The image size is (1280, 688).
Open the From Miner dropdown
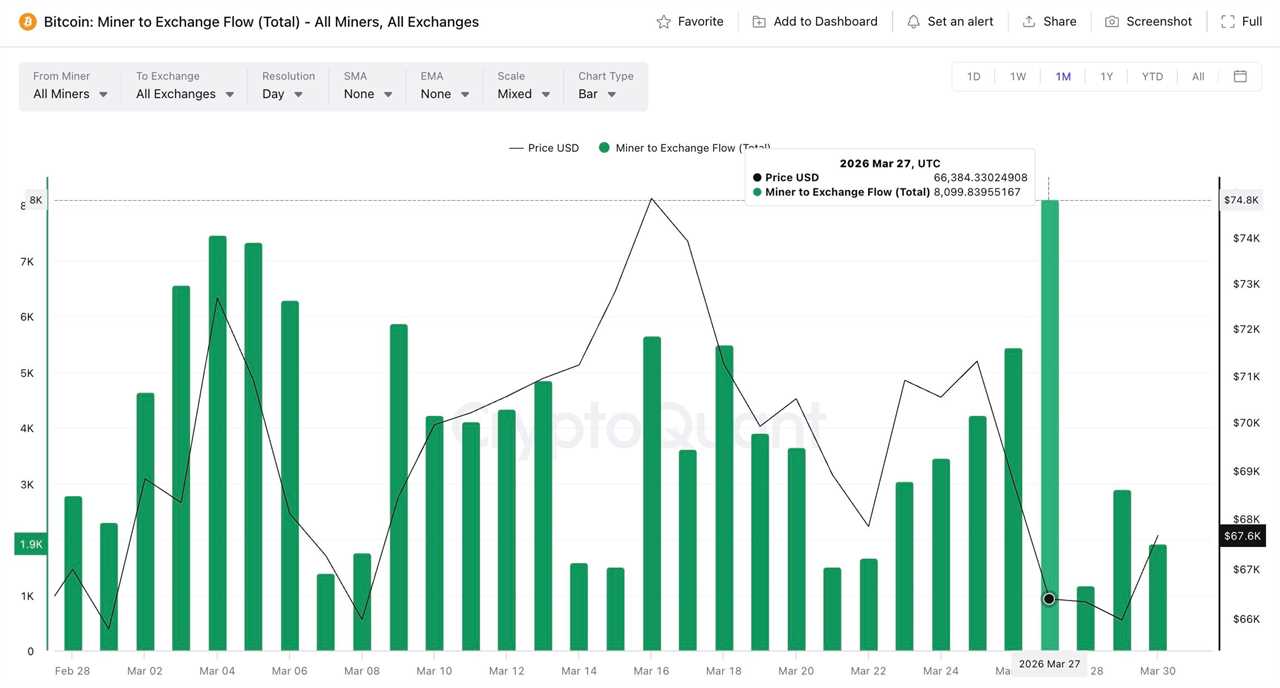click(x=68, y=93)
